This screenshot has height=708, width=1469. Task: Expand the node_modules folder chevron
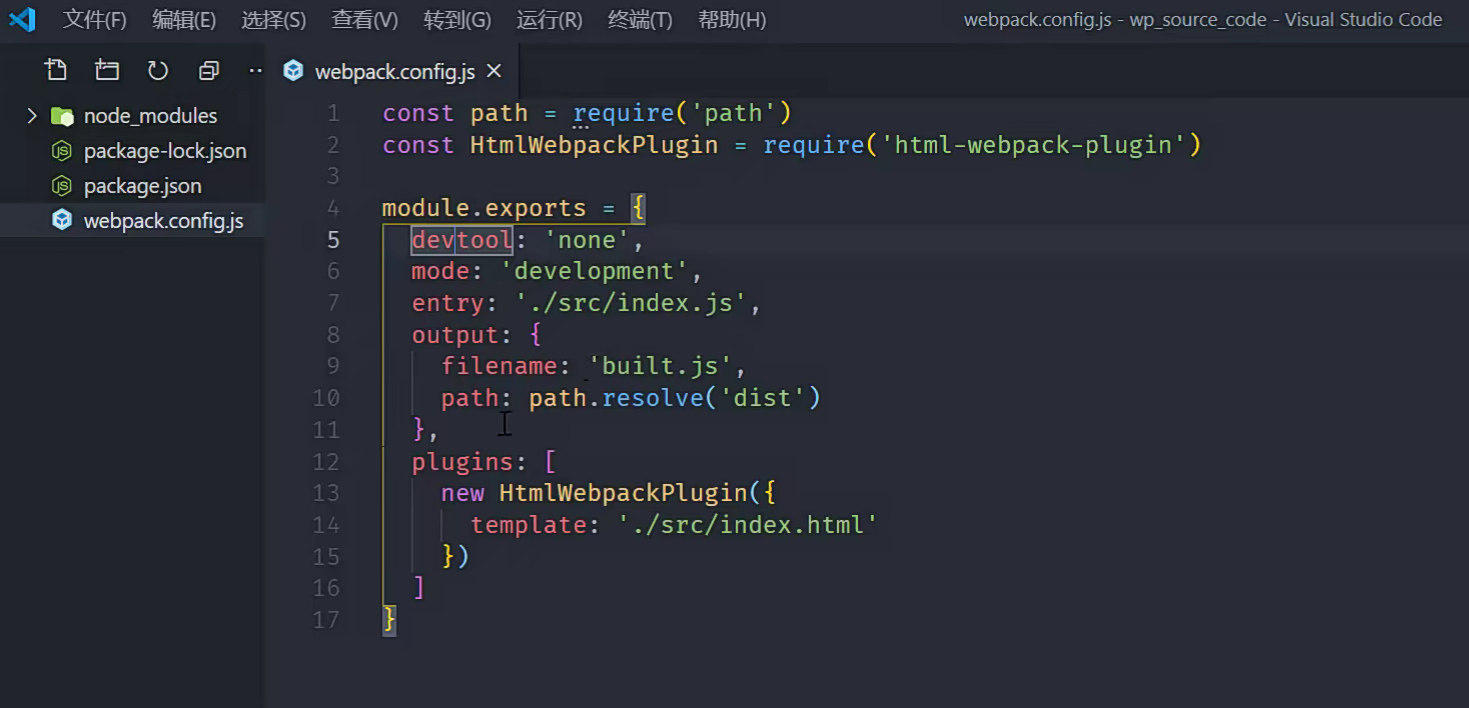click(32, 116)
